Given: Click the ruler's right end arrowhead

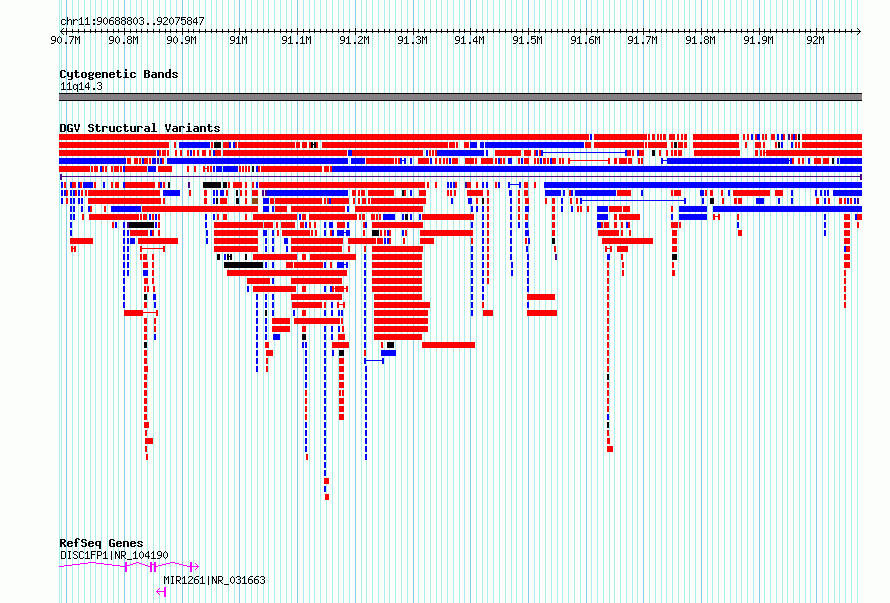Looking at the screenshot, I should click(x=859, y=31).
